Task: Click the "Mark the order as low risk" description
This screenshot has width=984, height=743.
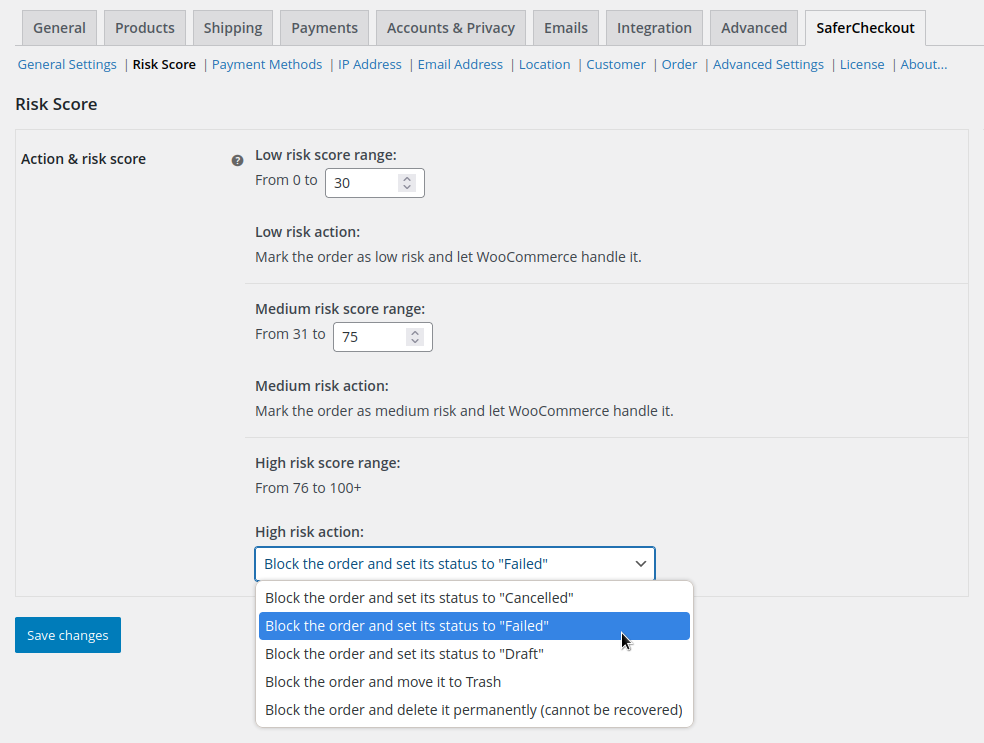Action: point(448,257)
